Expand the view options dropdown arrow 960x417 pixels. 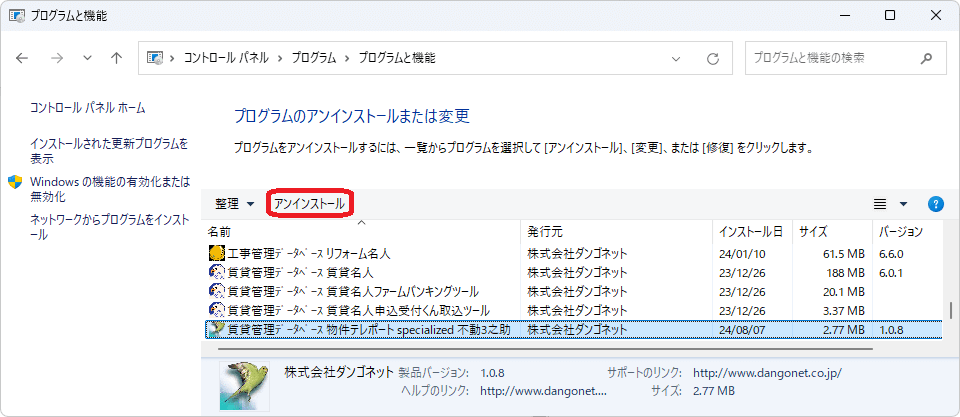pyautogui.click(x=904, y=204)
